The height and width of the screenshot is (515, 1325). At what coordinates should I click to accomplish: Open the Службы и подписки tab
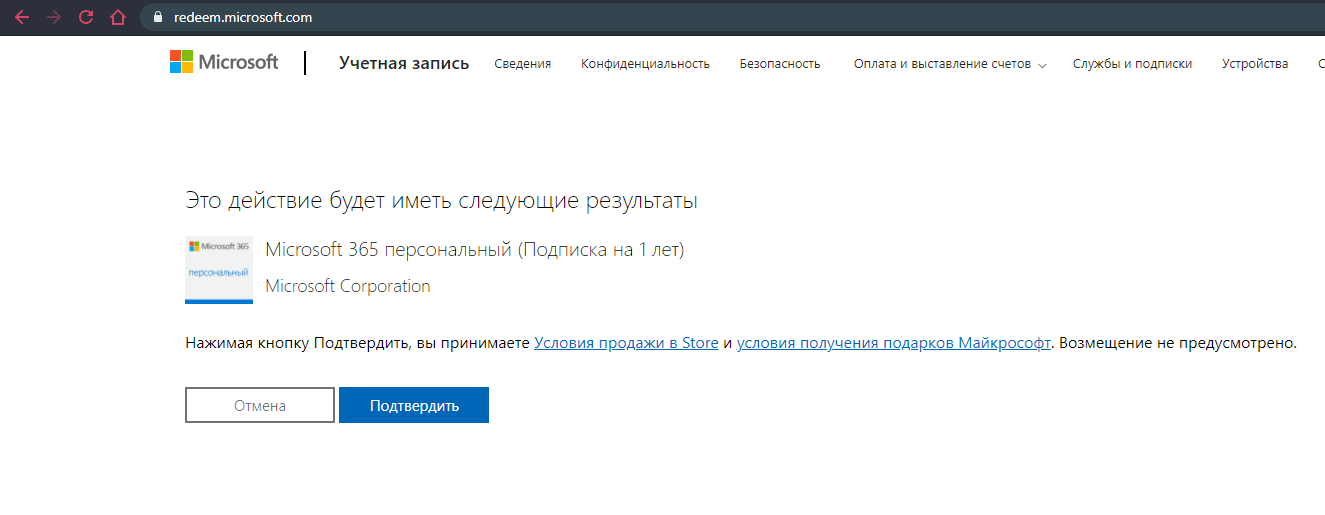1132,63
